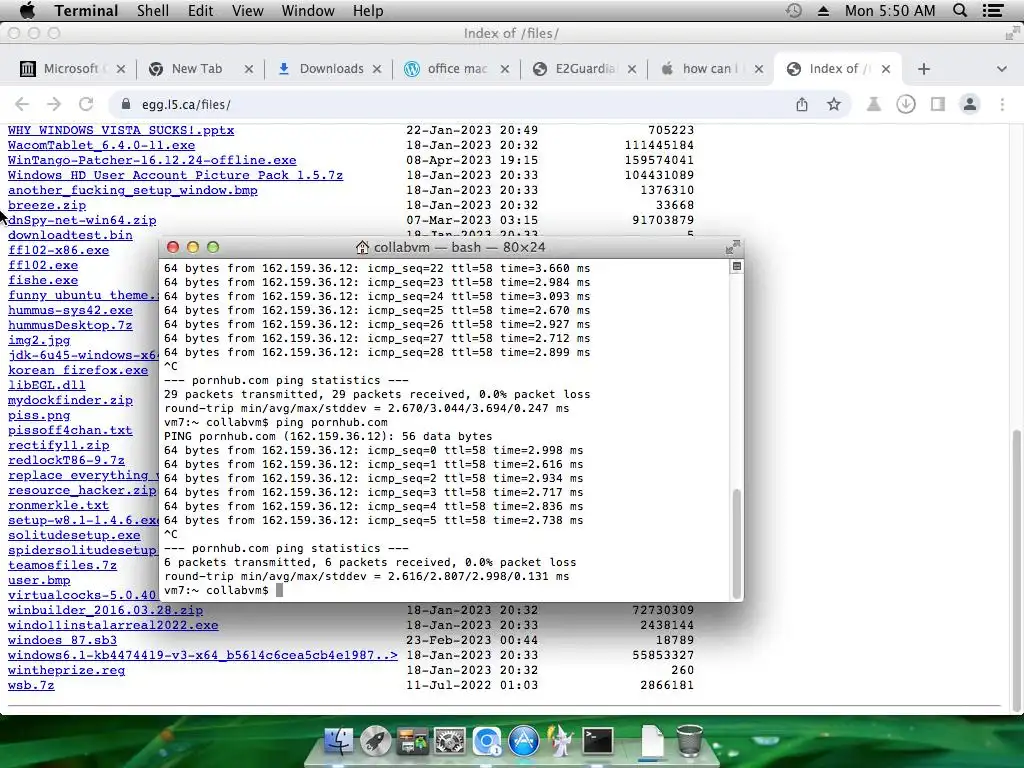Click the browser forward arrow
Screen dimensions: 1024x768
coord(54,104)
